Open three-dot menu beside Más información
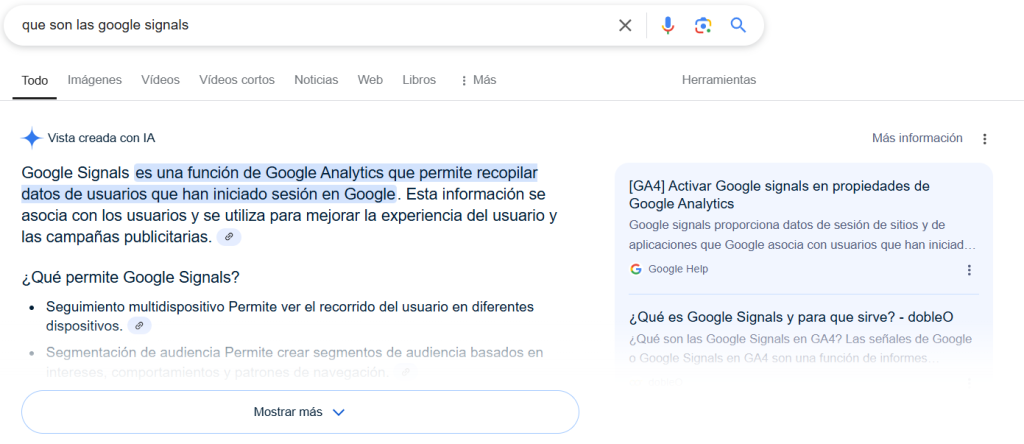Screen dimensions: 1024x444 click(x=985, y=139)
